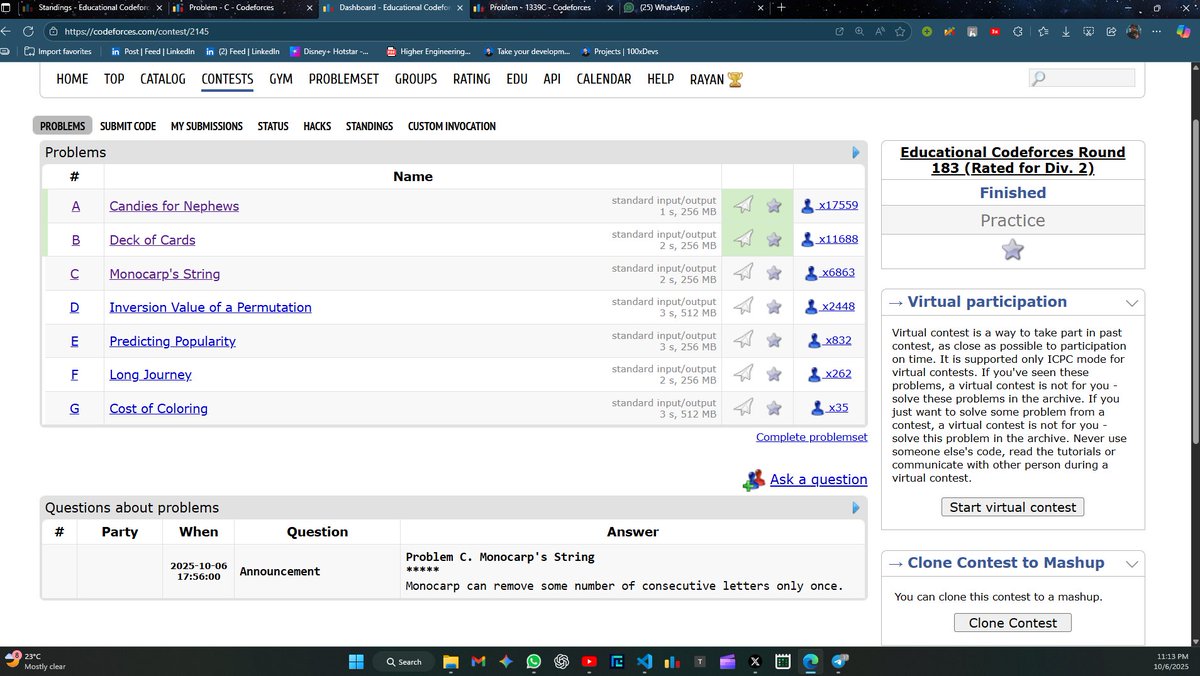Toggle favourite star for Monocarp's String

click(x=773, y=273)
